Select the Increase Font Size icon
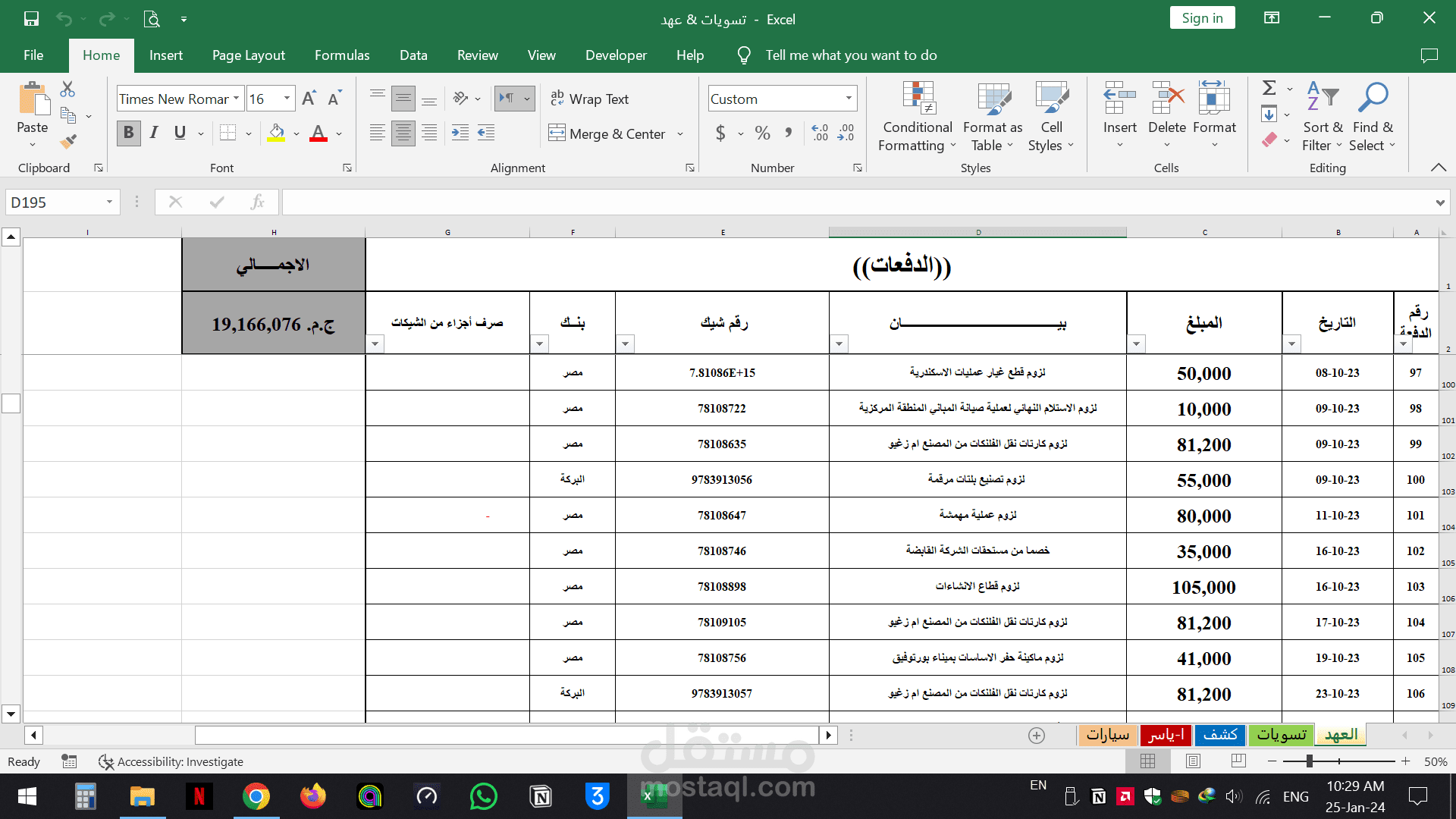Viewport: 1456px width, 819px height. pyautogui.click(x=308, y=97)
